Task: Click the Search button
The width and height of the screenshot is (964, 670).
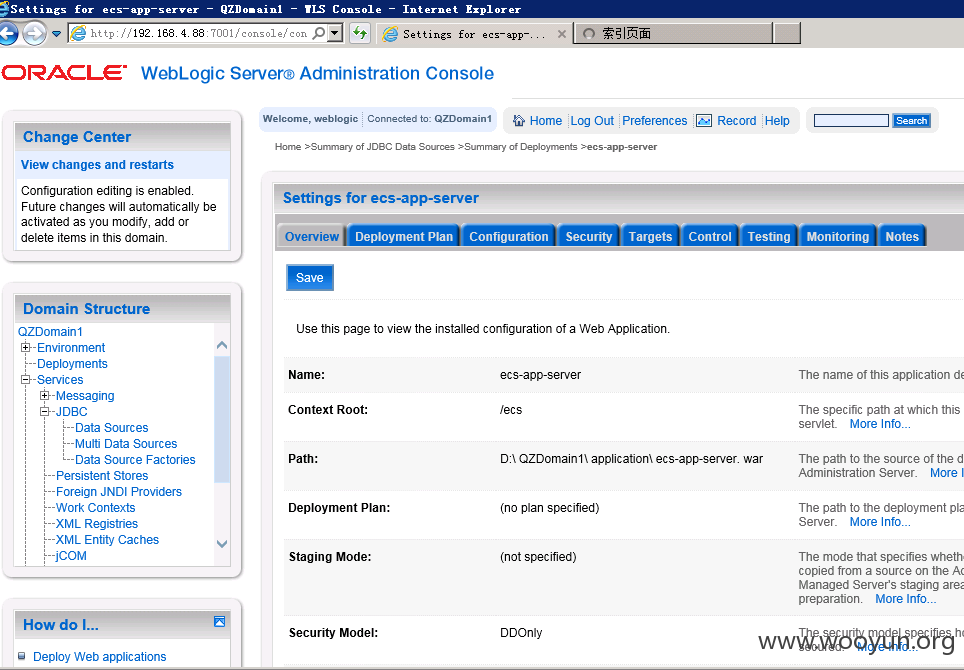Action: pos(911,120)
